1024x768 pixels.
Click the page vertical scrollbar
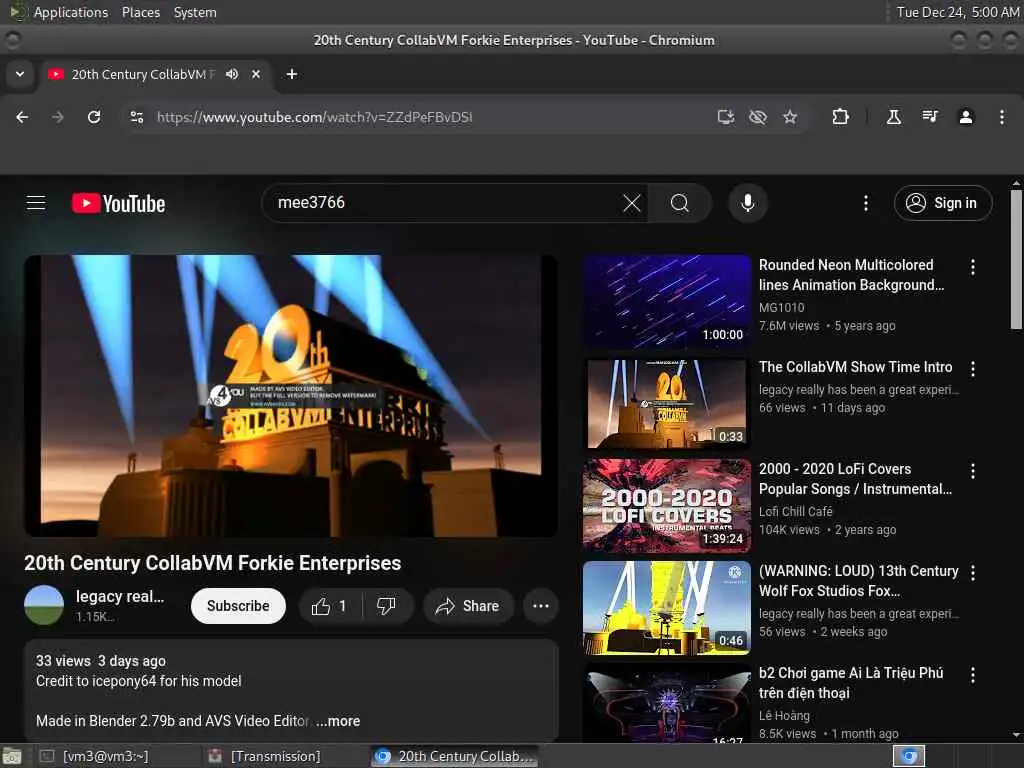point(1016,259)
